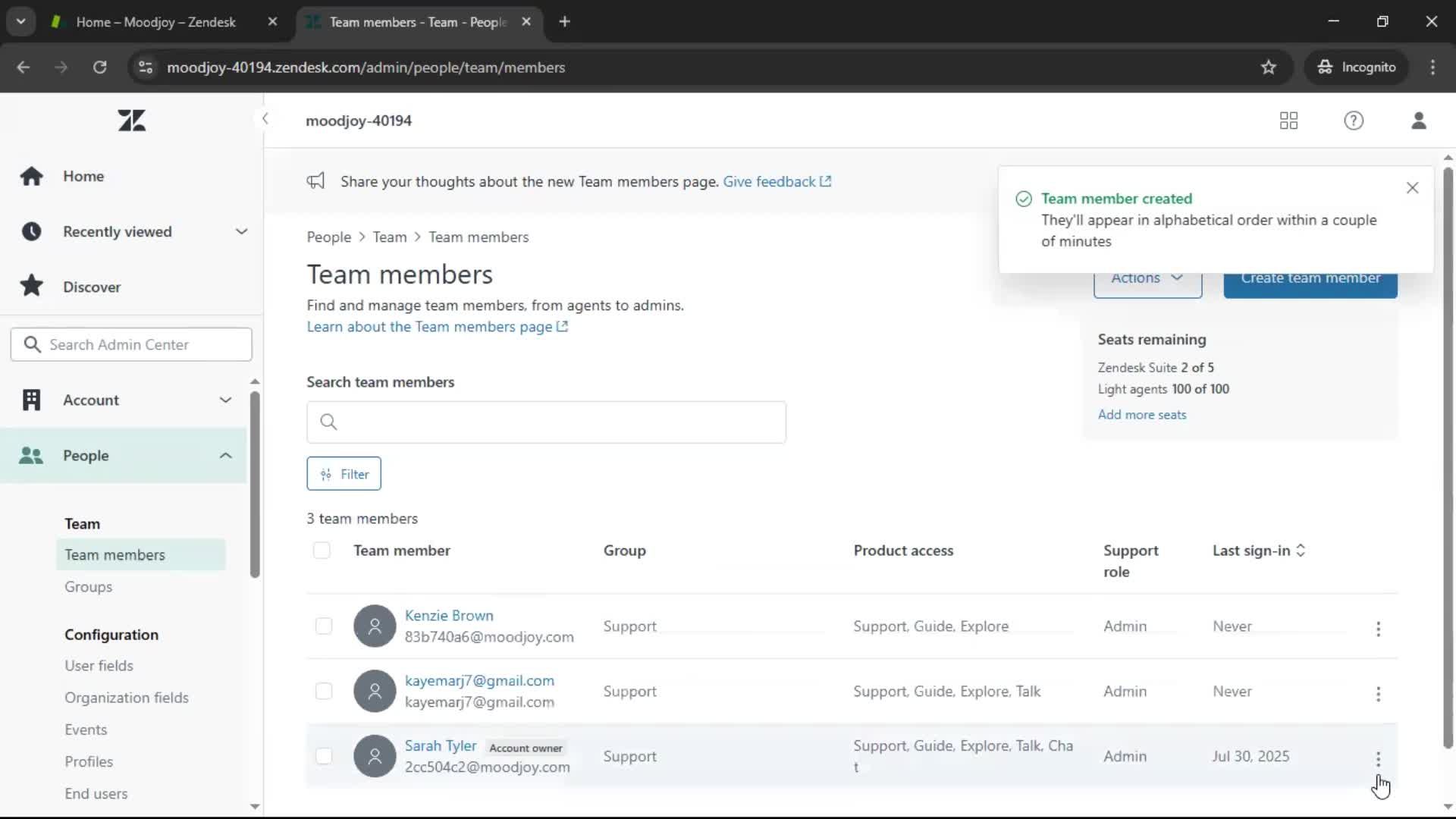
Task: Collapse the sidebar with arrow icon
Action: coord(265,119)
